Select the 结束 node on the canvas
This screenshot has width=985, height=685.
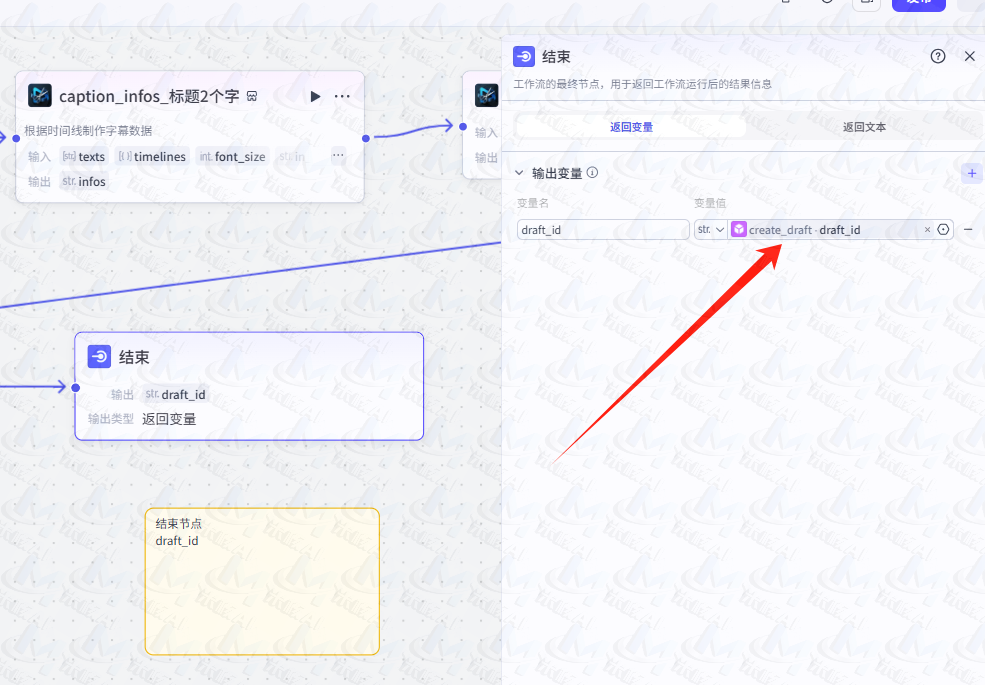[248, 385]
